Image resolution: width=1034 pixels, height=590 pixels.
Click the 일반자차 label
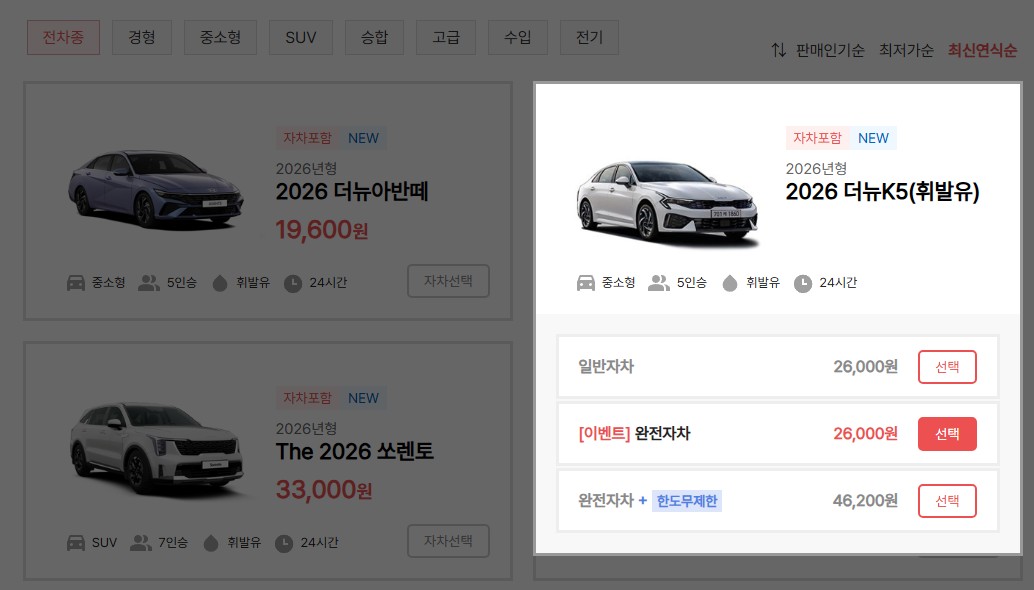click(606, 367)
